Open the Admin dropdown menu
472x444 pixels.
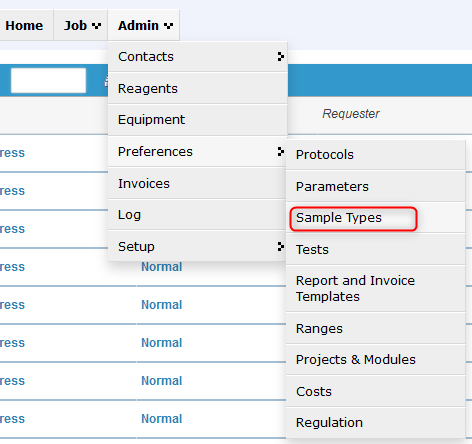pos(144,25)
